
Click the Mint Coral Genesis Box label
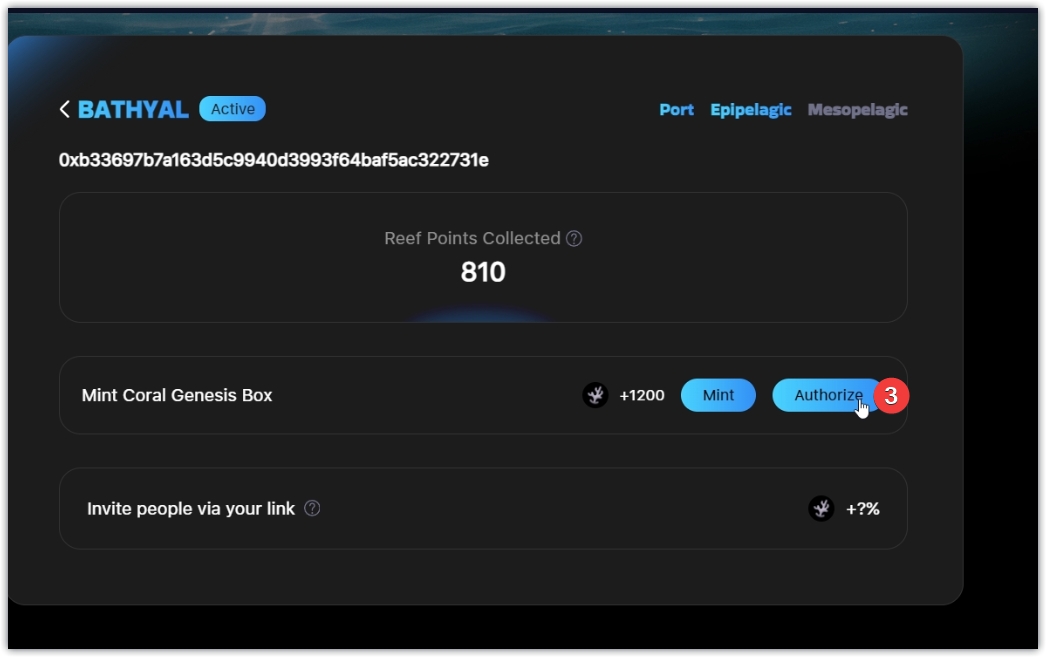click(177, 395)
